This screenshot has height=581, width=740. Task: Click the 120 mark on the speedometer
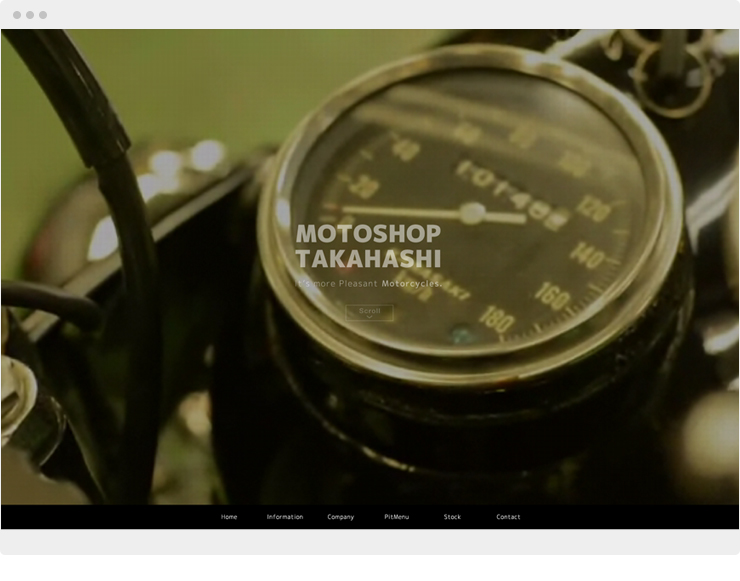[x=594, y=210]
